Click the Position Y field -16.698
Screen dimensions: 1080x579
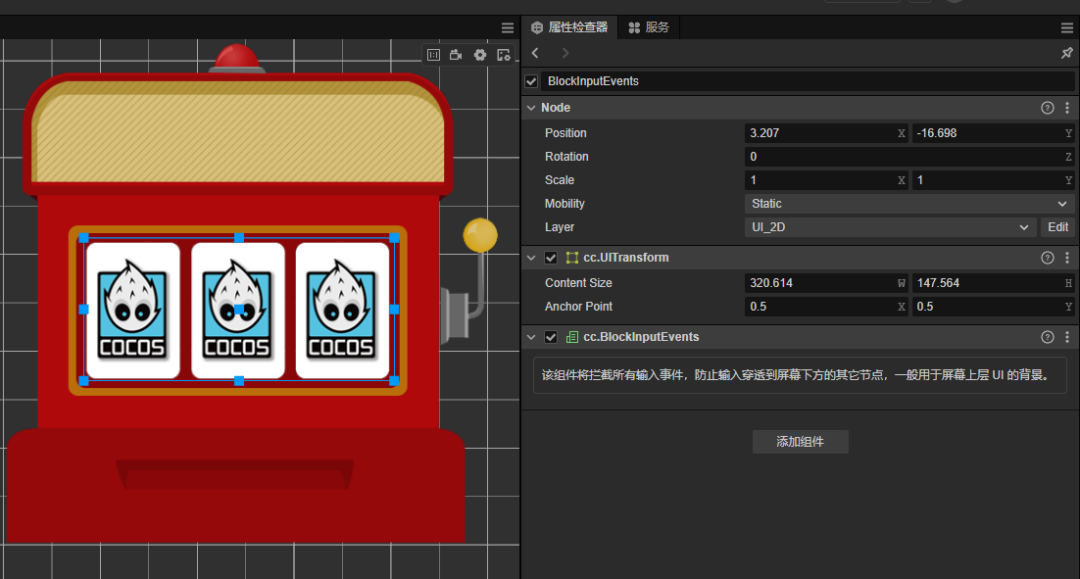pos(993,134)
